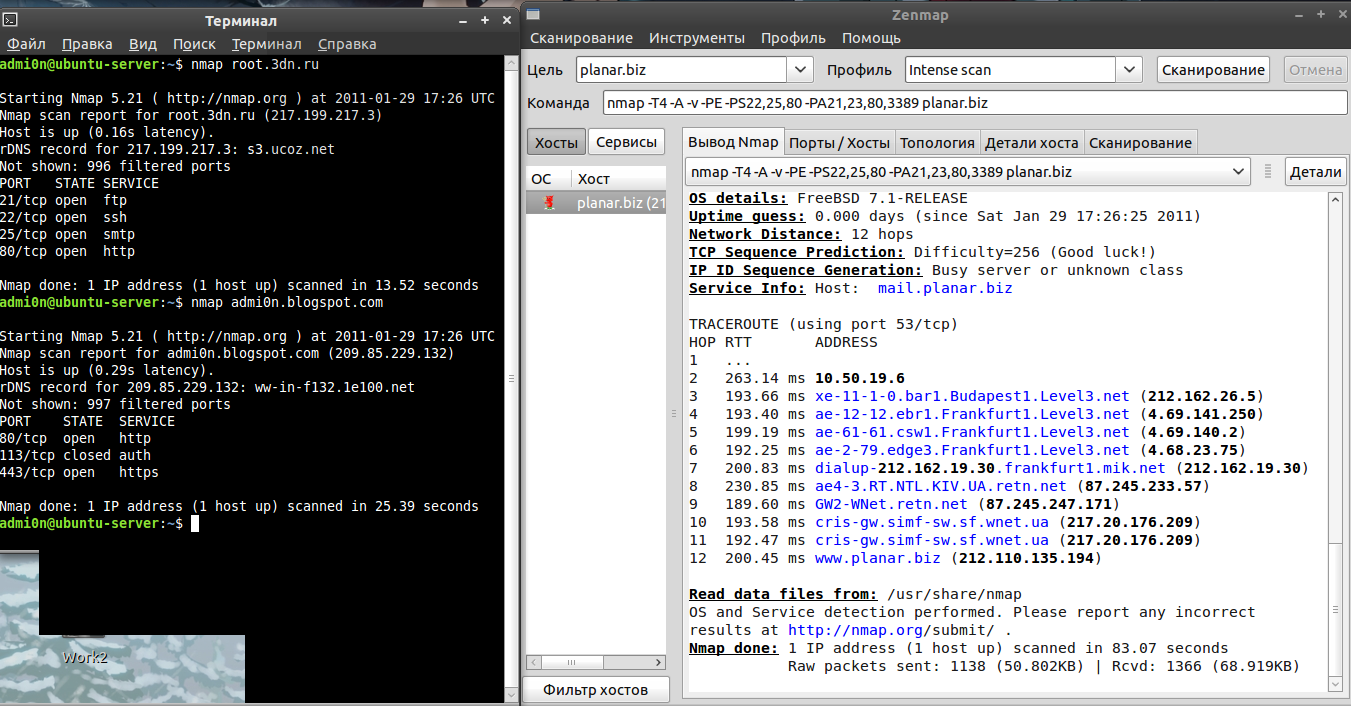Open the Справка menu in Terminal

point(347,44)
